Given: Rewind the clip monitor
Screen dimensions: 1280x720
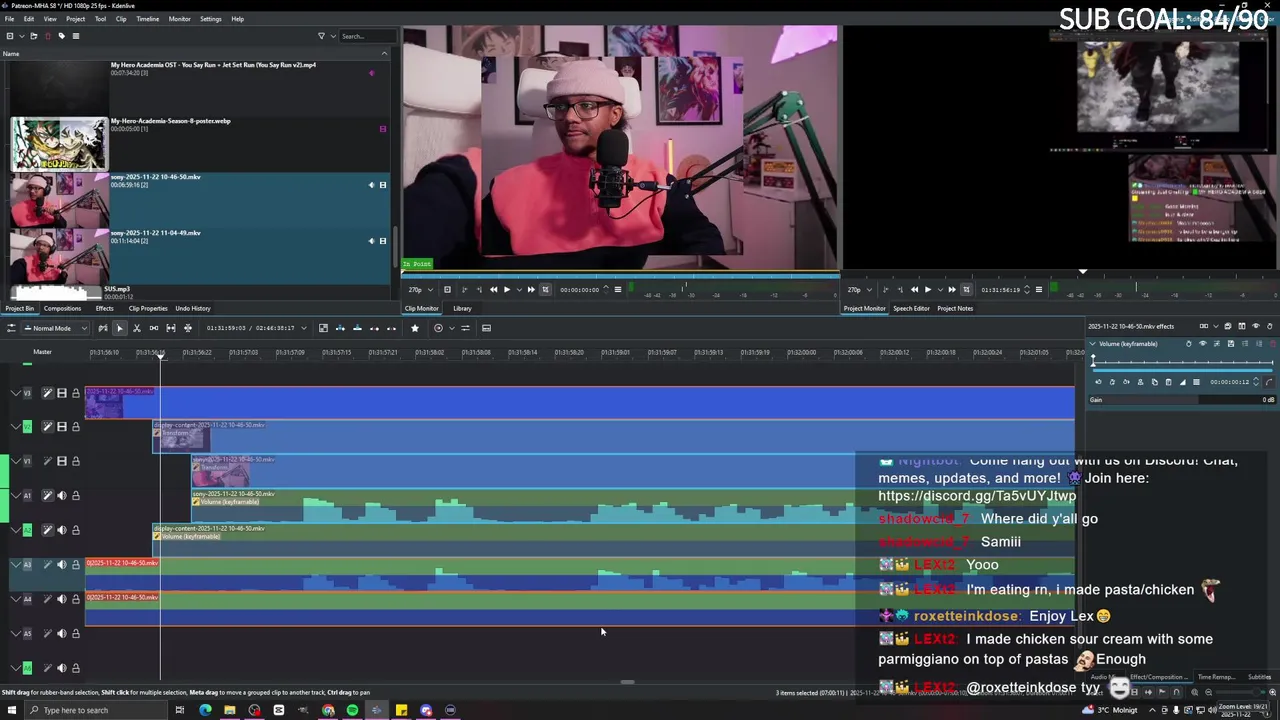Looking at the screenshot, I should coord(493,290).
